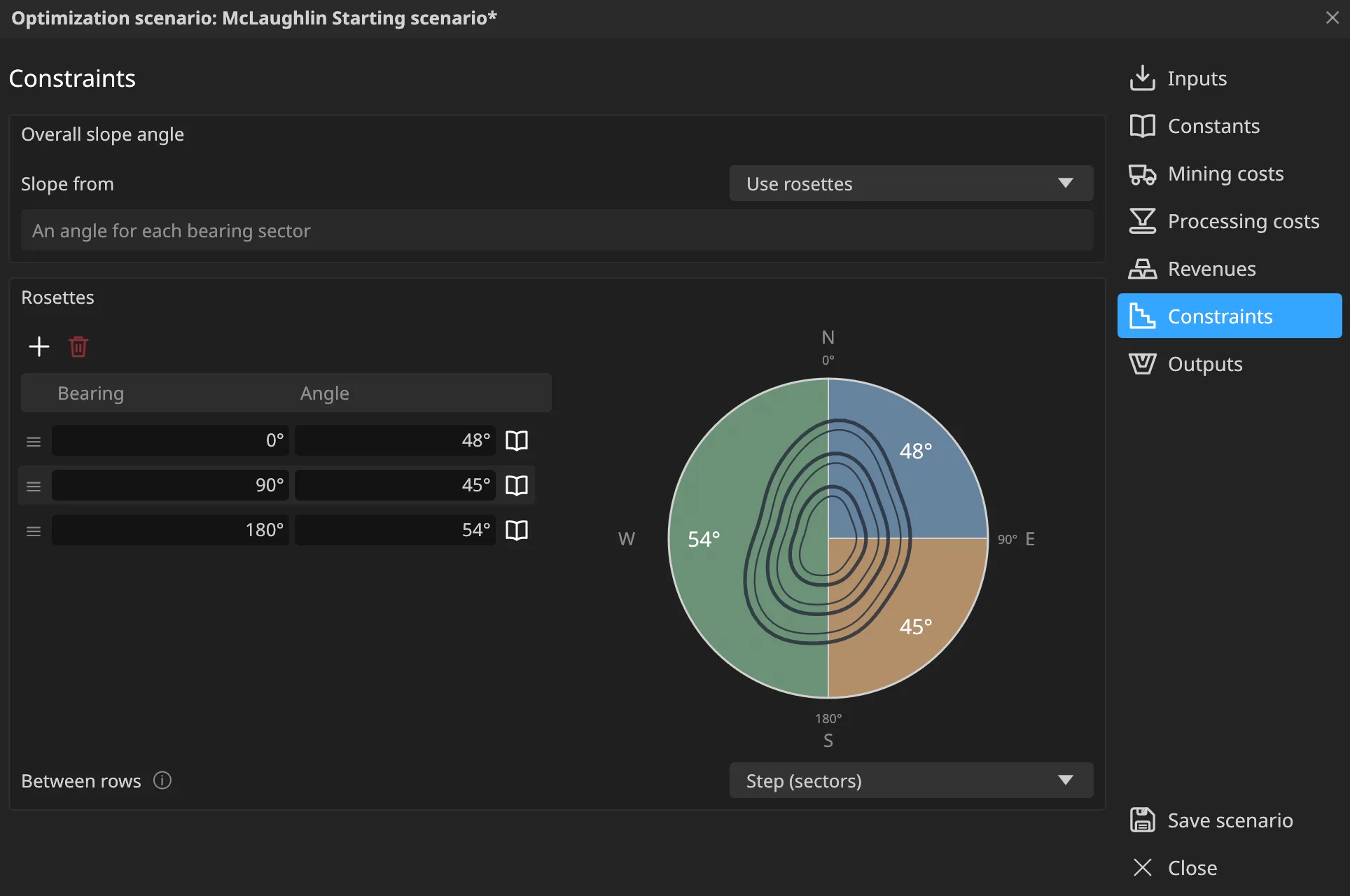Open constants book for 180° bearing row
This screenshot has width=1350, height=896.
(x=517, y=530)
